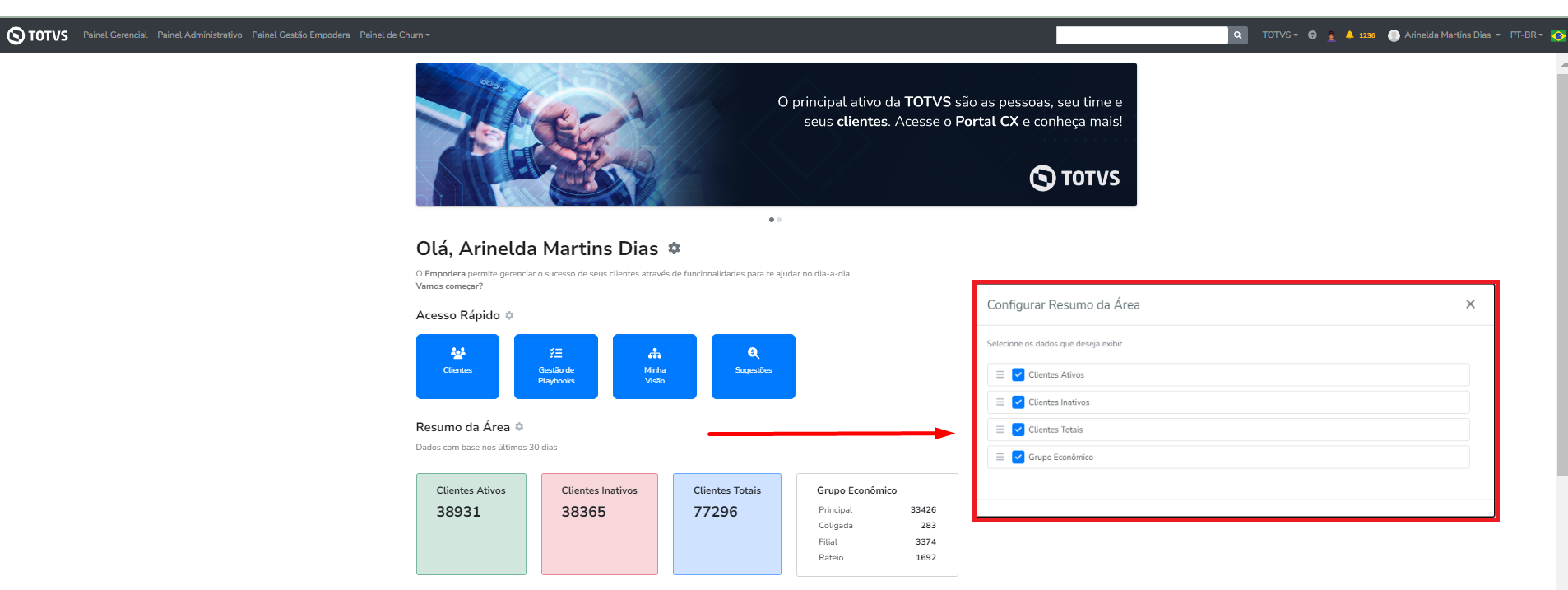The height and width of the screenshot is (590, 1568).
Task: Click drag handle of Grupo Econômico row
Action: click(x=1000, y=458)
